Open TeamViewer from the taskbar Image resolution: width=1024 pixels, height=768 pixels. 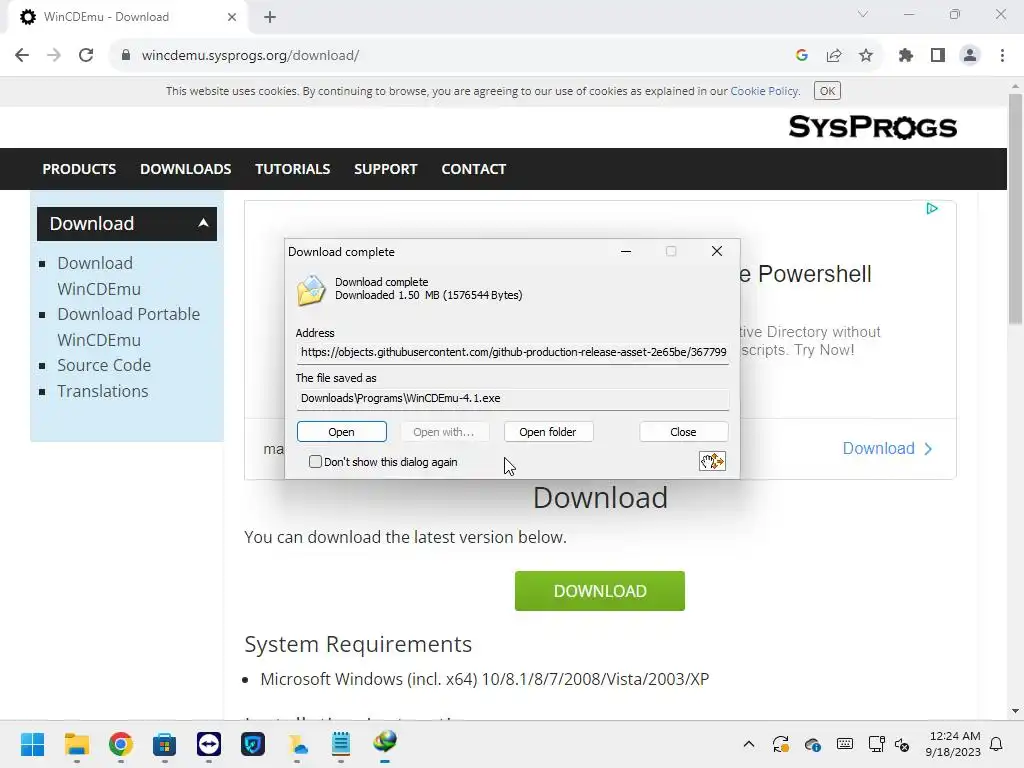[x=209, y=744]
